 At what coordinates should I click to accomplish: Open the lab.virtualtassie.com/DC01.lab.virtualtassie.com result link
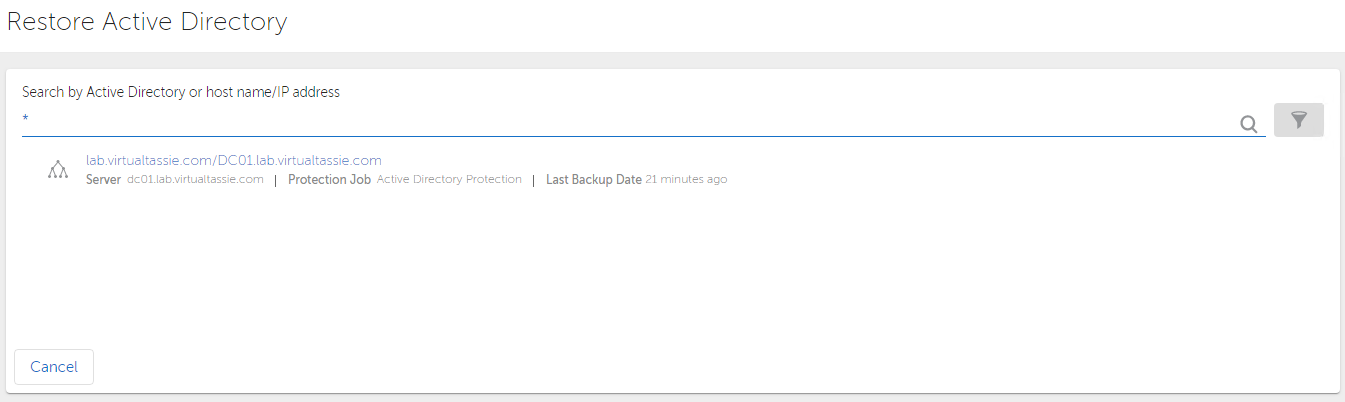[234, 160]
